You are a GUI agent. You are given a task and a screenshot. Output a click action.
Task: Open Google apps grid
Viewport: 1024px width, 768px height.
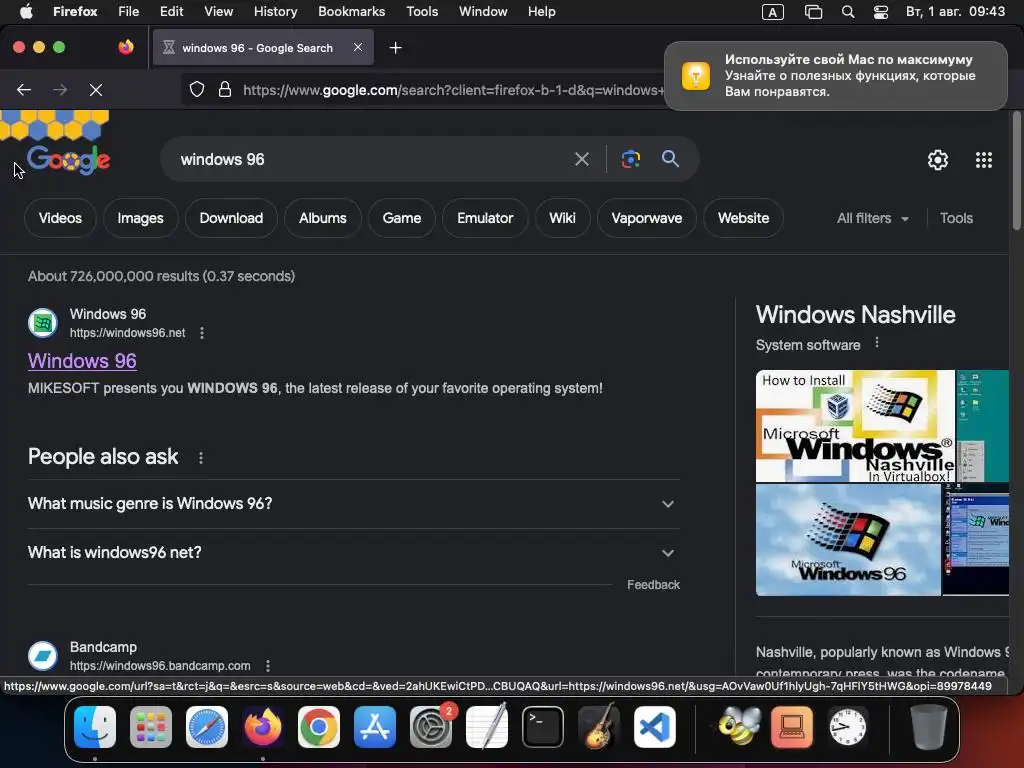click(x=984, y=160)
